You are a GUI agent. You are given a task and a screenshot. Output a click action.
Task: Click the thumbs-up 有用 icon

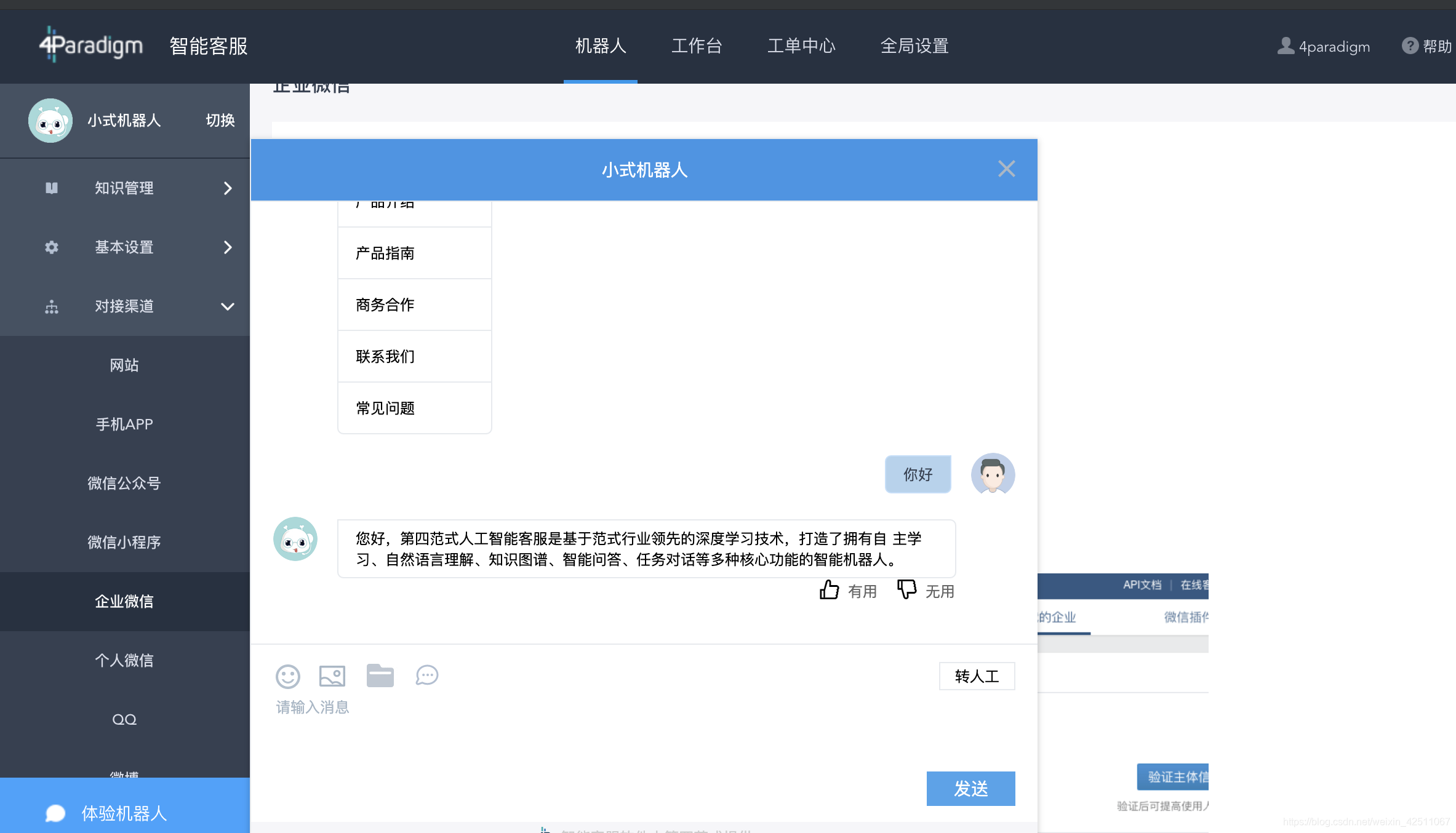(830, 590)
